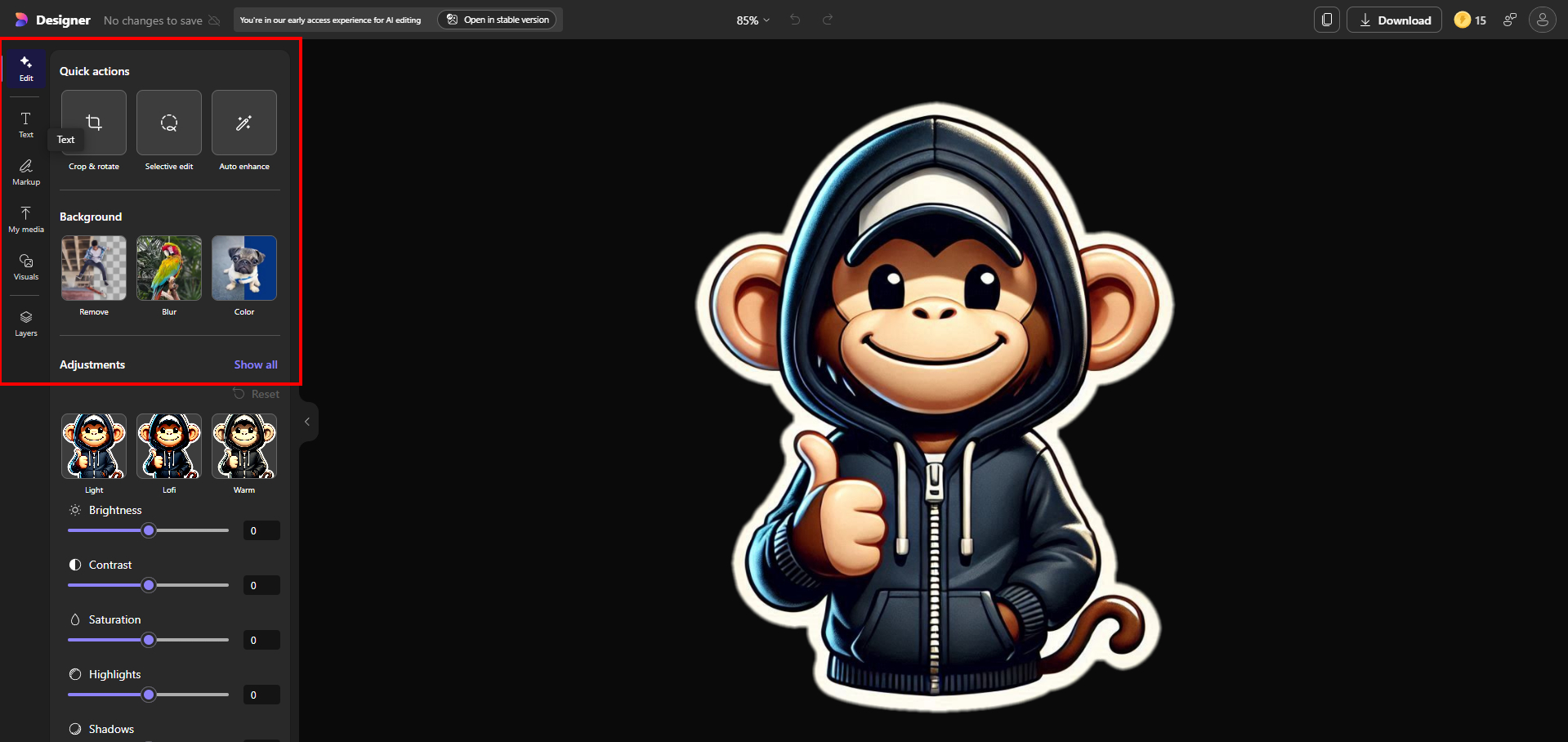The height and width of the screenshot is (742, 1568).
Task: Select Blur background thumbnail
Action: 169,268
